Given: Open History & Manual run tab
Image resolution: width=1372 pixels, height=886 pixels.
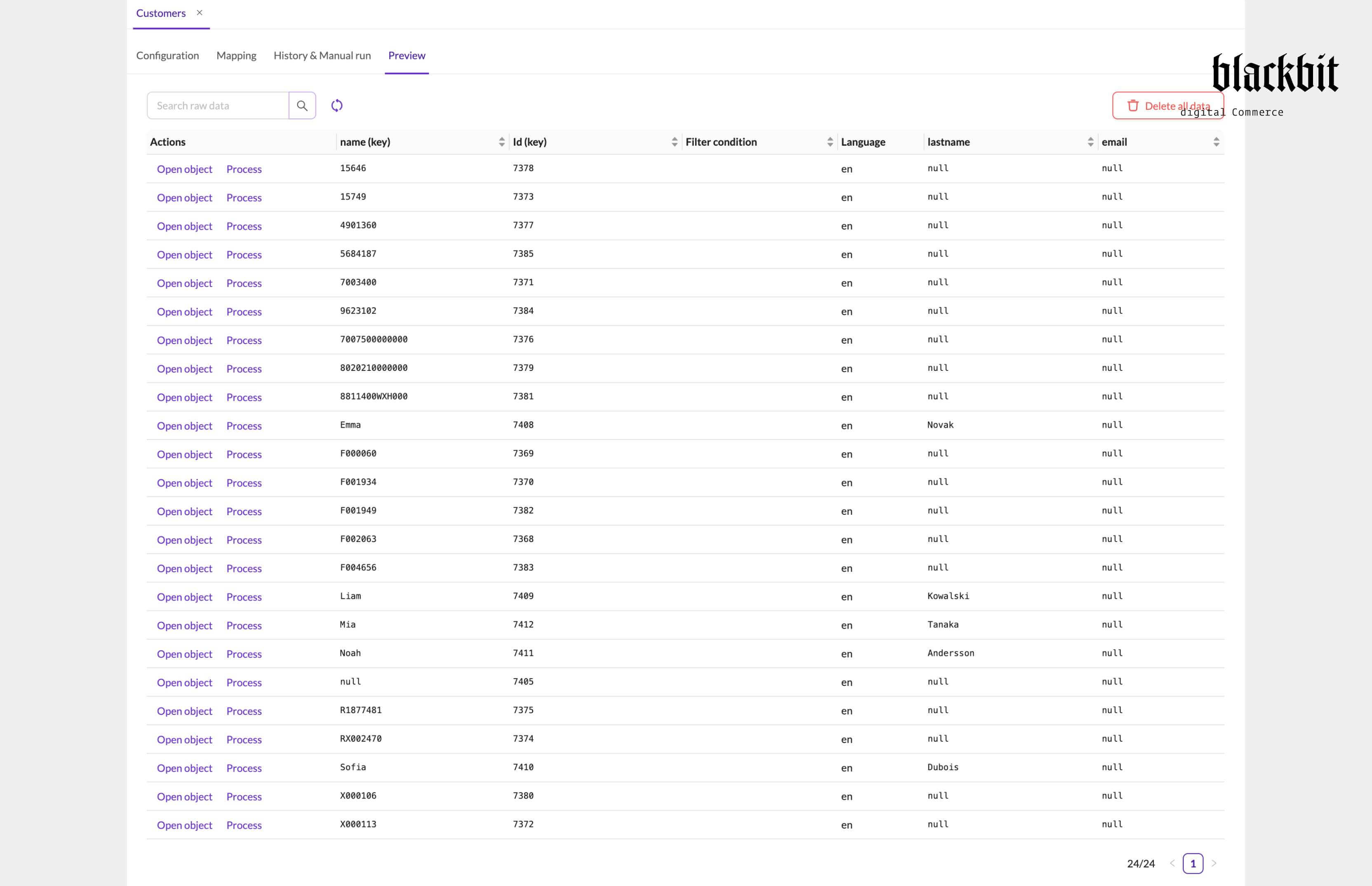Looking at the screenshot, I should coord(322,55).
